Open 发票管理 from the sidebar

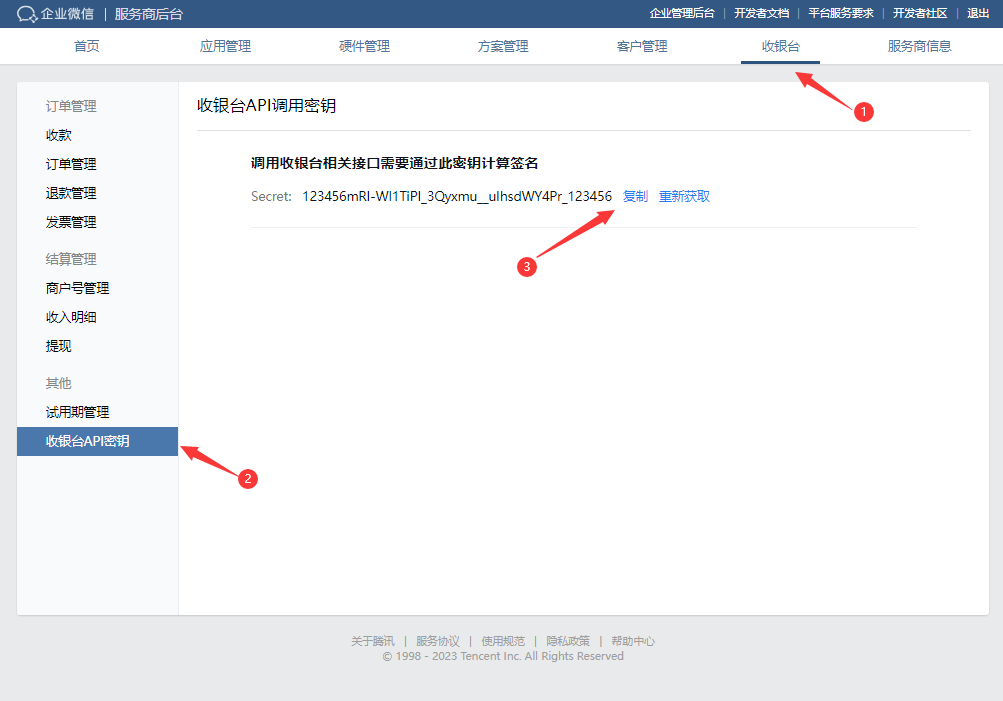coord(71,222)
